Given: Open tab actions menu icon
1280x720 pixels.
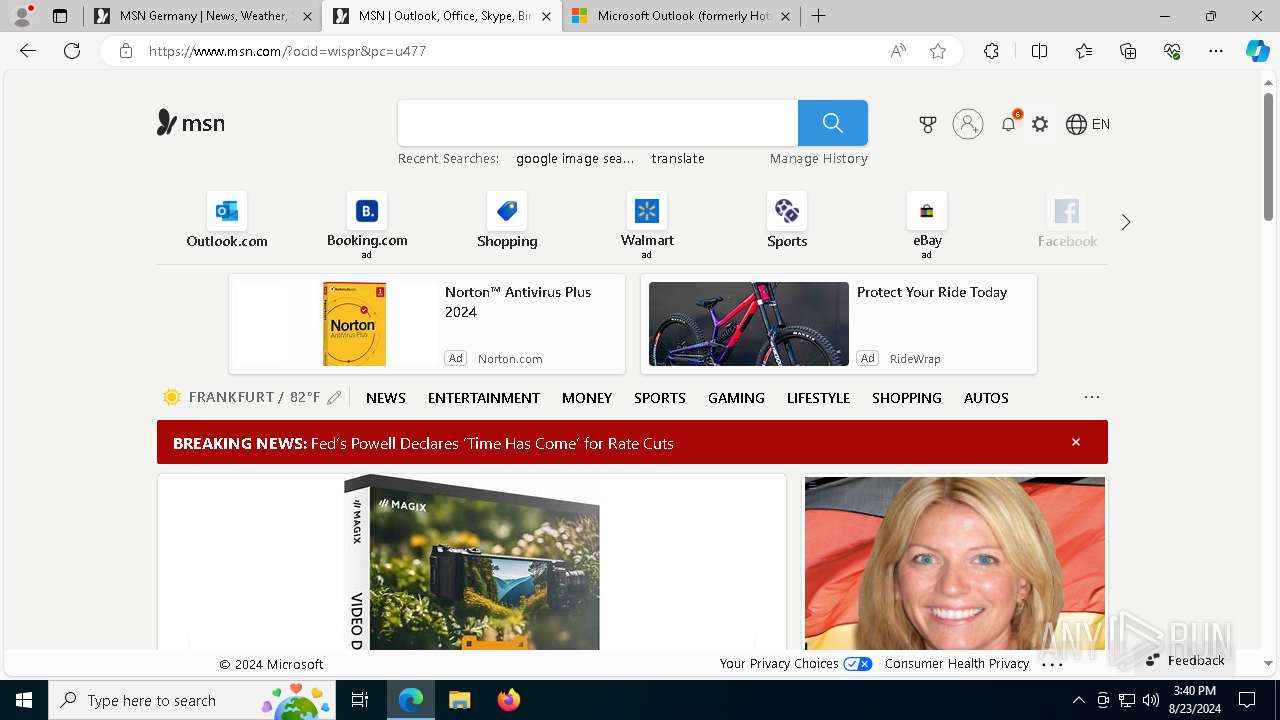Looking at the screenshot, I should pyautogui.click(x=60, y=16).
